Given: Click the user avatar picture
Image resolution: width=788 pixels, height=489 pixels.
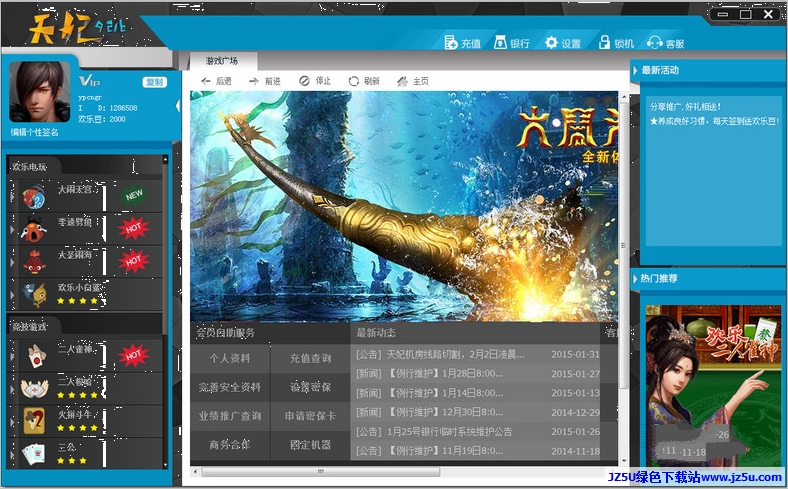Looking at the screenshot, I should (x=40, y=91).
